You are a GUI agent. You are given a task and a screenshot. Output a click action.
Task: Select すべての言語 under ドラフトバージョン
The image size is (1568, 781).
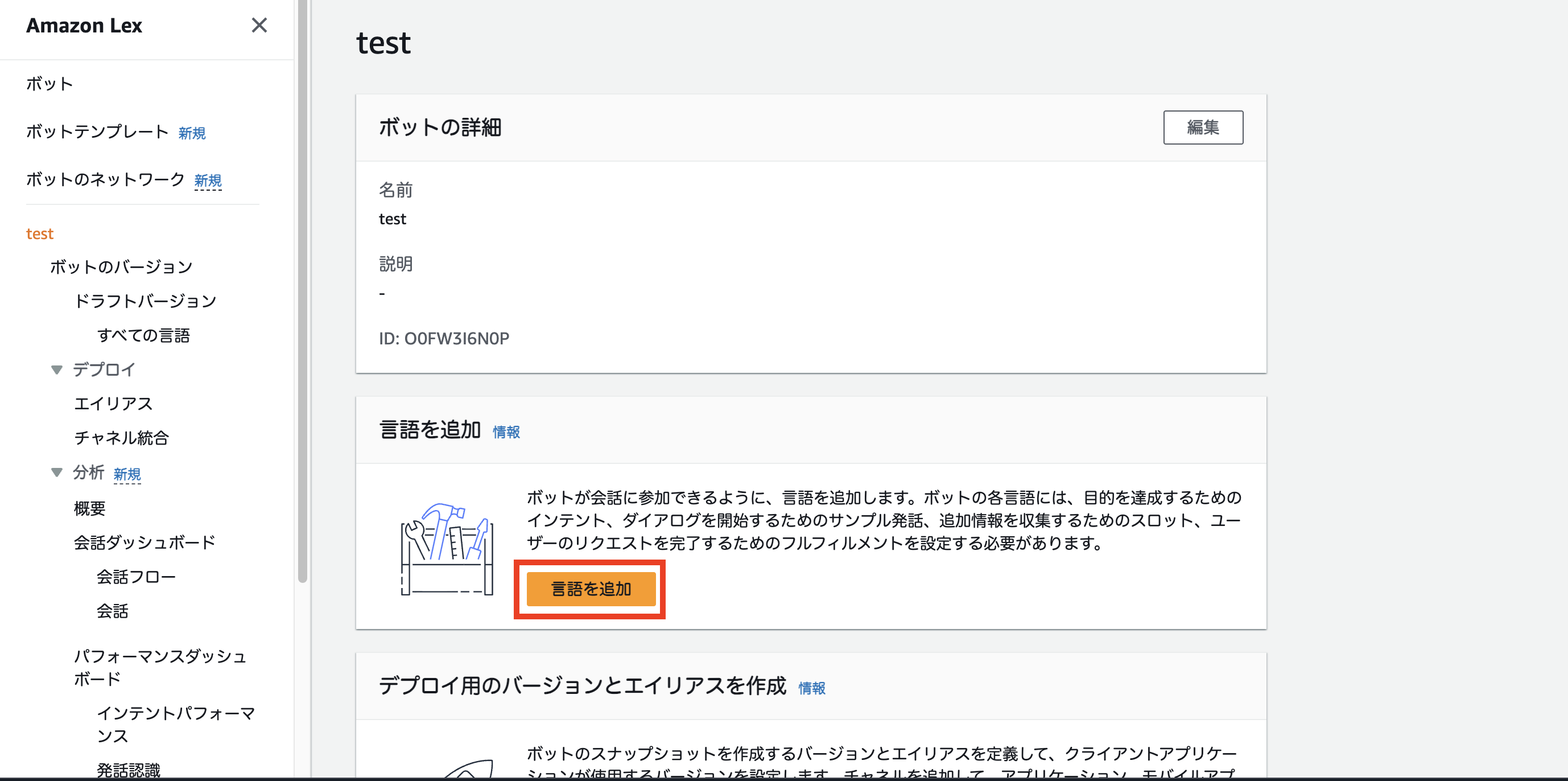145,335
